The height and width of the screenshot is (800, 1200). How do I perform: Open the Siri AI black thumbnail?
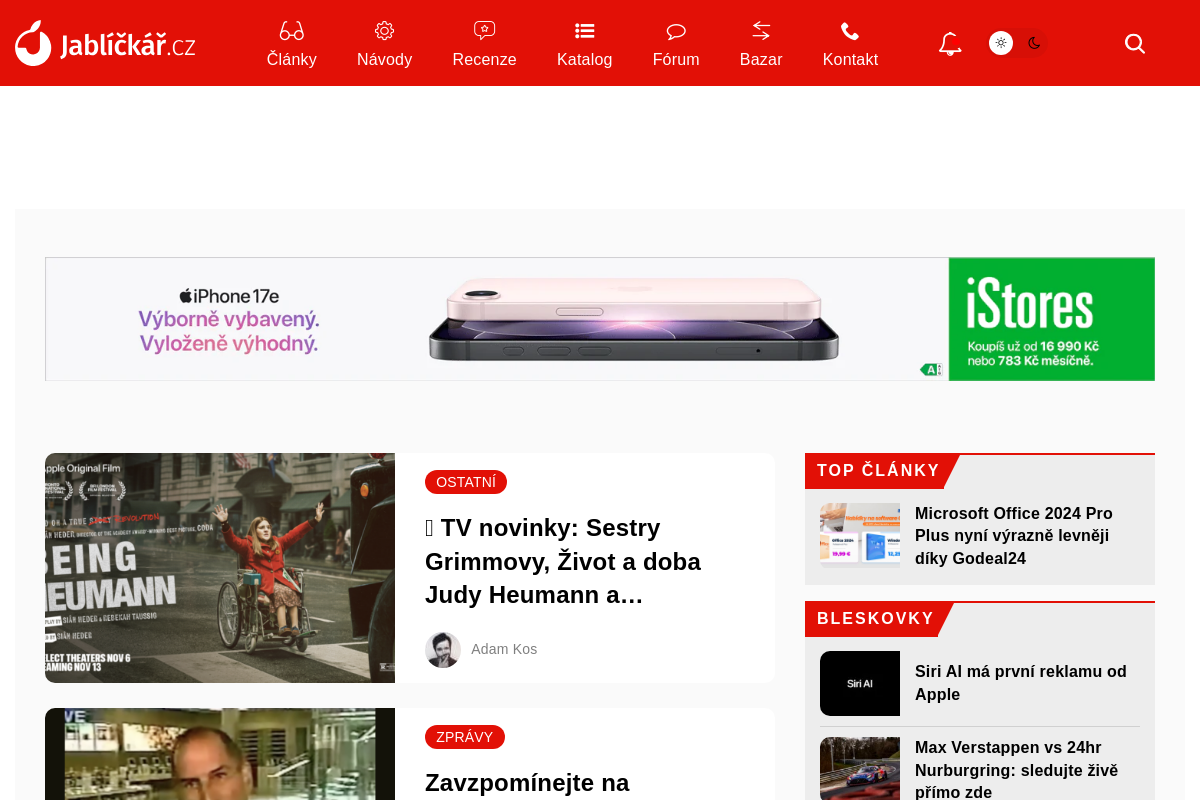click(x=860, y=683)
